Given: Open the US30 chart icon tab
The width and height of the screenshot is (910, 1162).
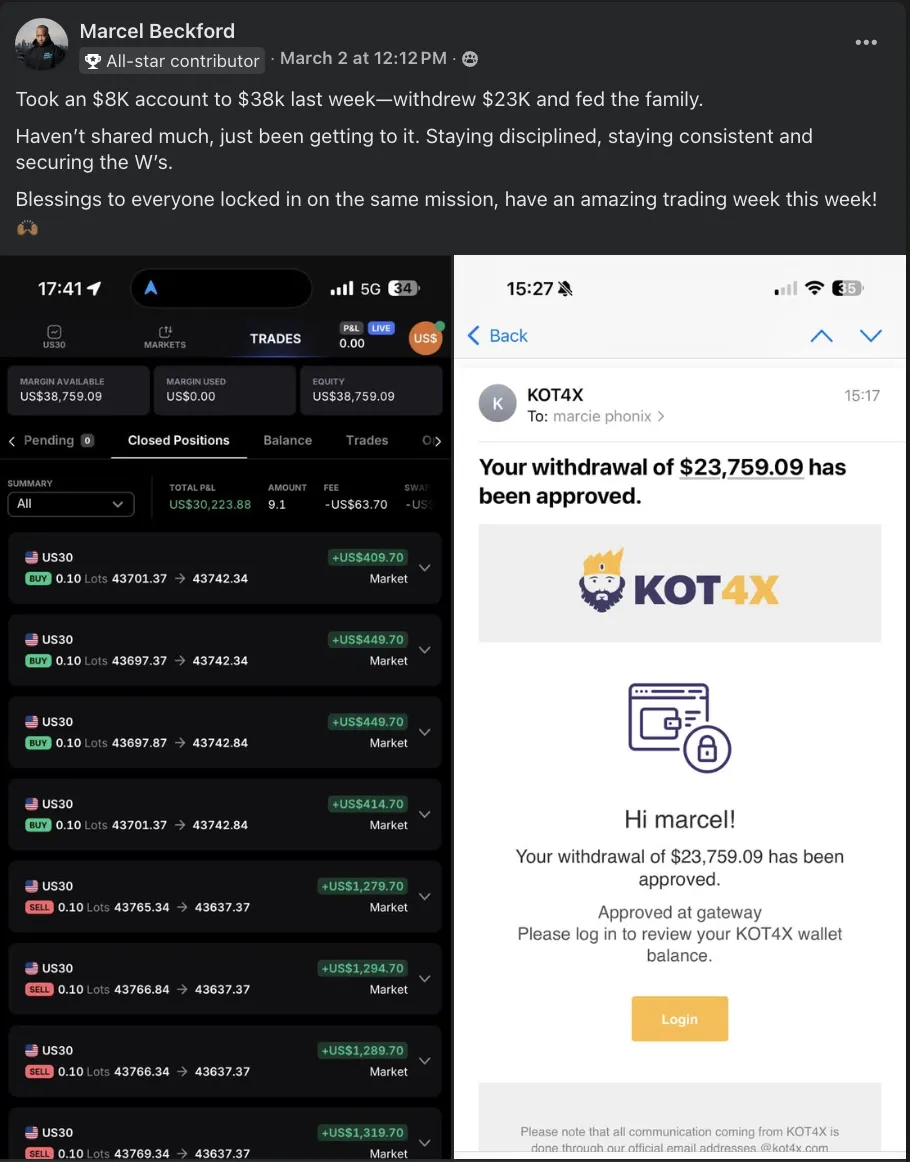Looking at the screenshot, I should (54, 336).
